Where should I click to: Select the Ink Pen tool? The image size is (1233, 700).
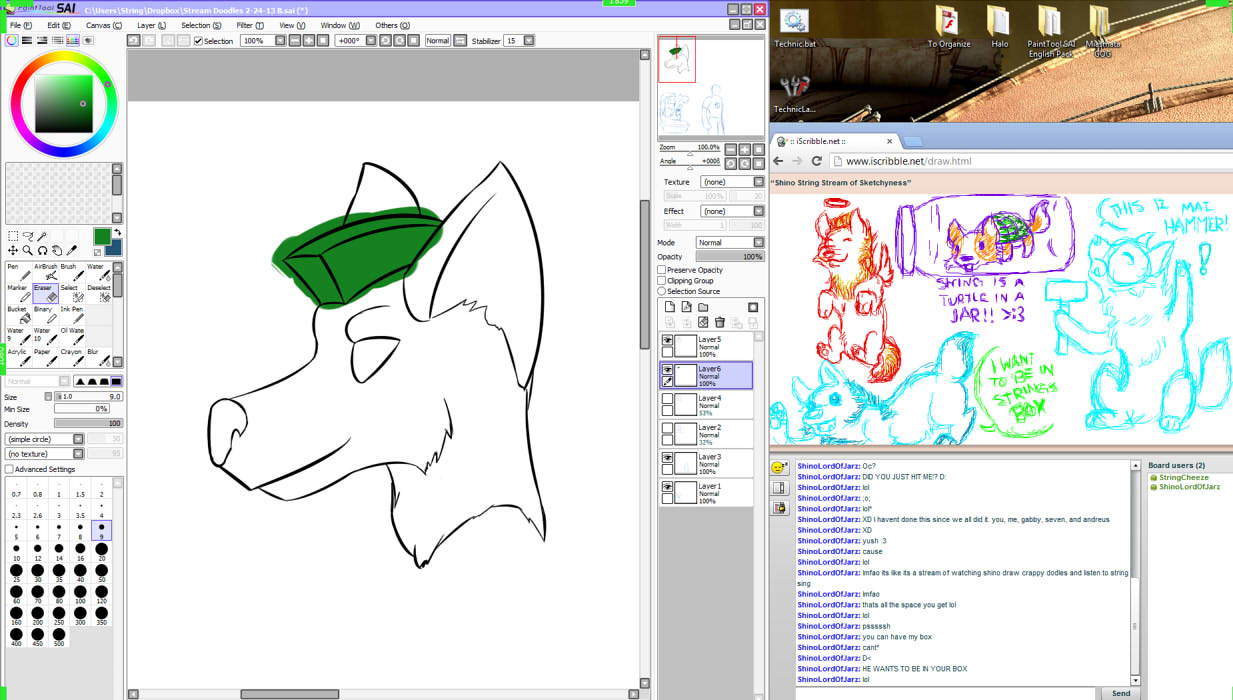[x=72, y=315]
